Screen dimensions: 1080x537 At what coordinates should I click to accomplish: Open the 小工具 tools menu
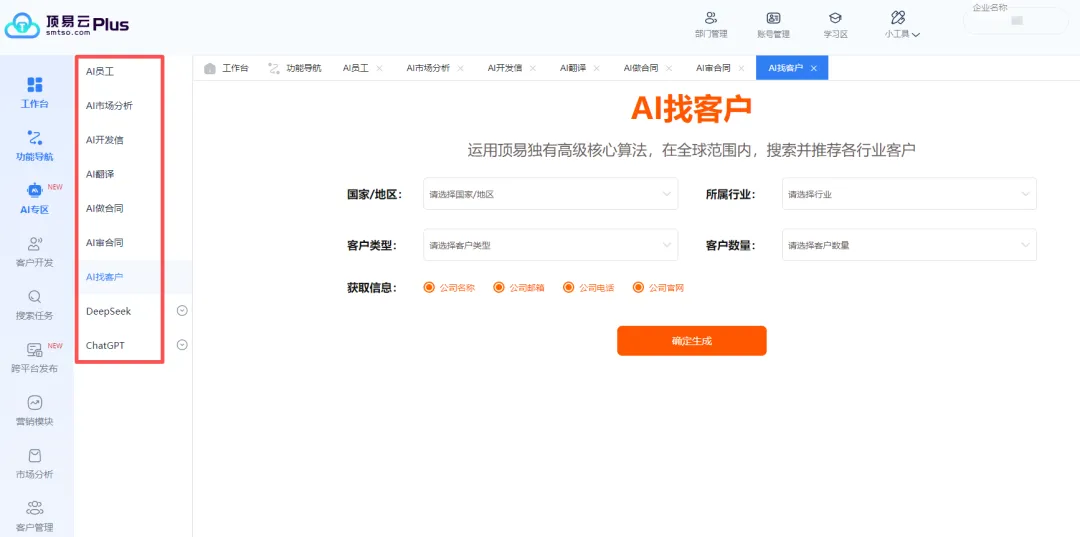pyautogui.click(x=902, y=25)
